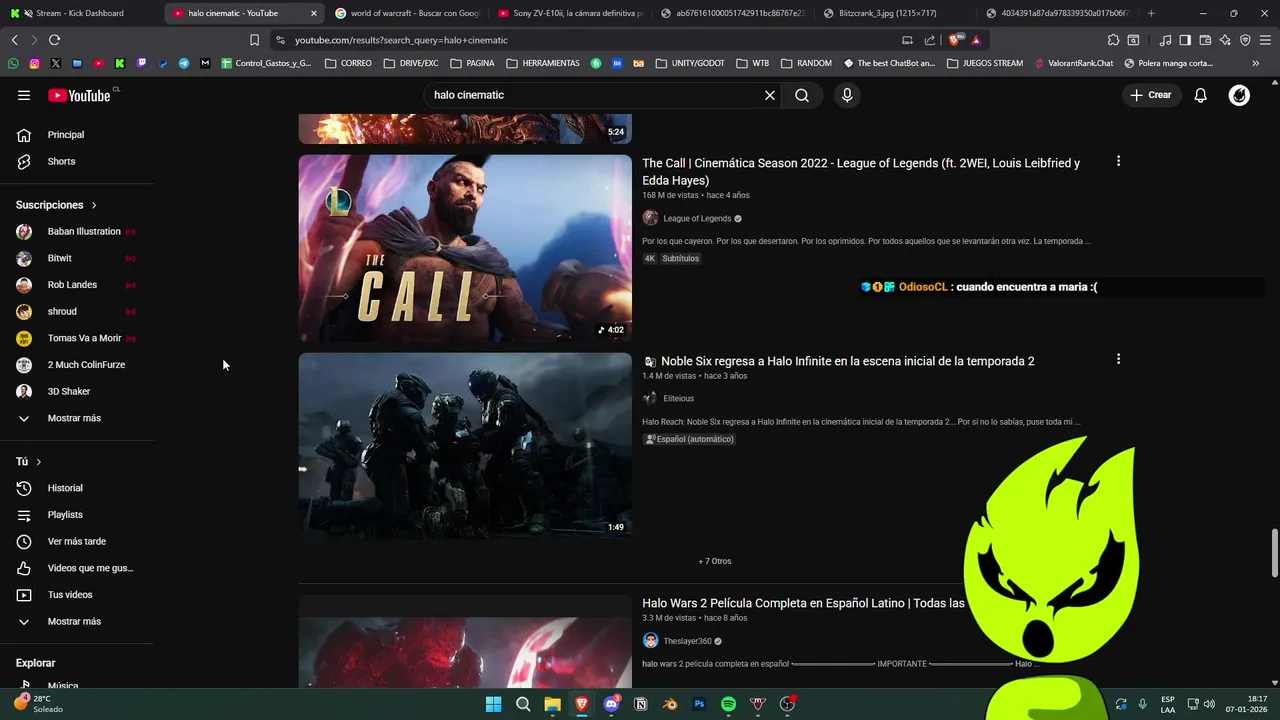This screenshot has height=720, width=1280.
Task: Open the browser extensions puzzle icon
Action: click(x=1113, y=40)
